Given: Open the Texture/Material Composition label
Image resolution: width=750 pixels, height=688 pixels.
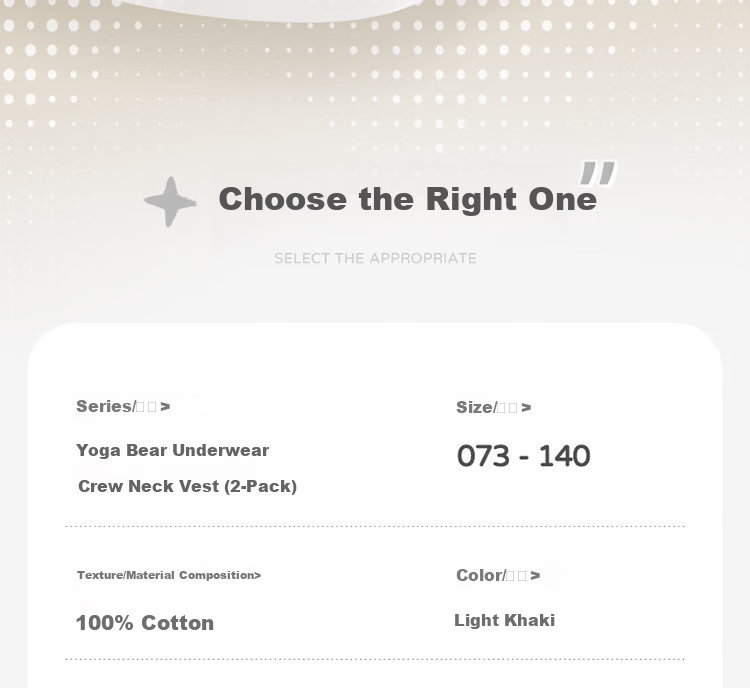Looking at the screenshot, I should pos(169,575).
